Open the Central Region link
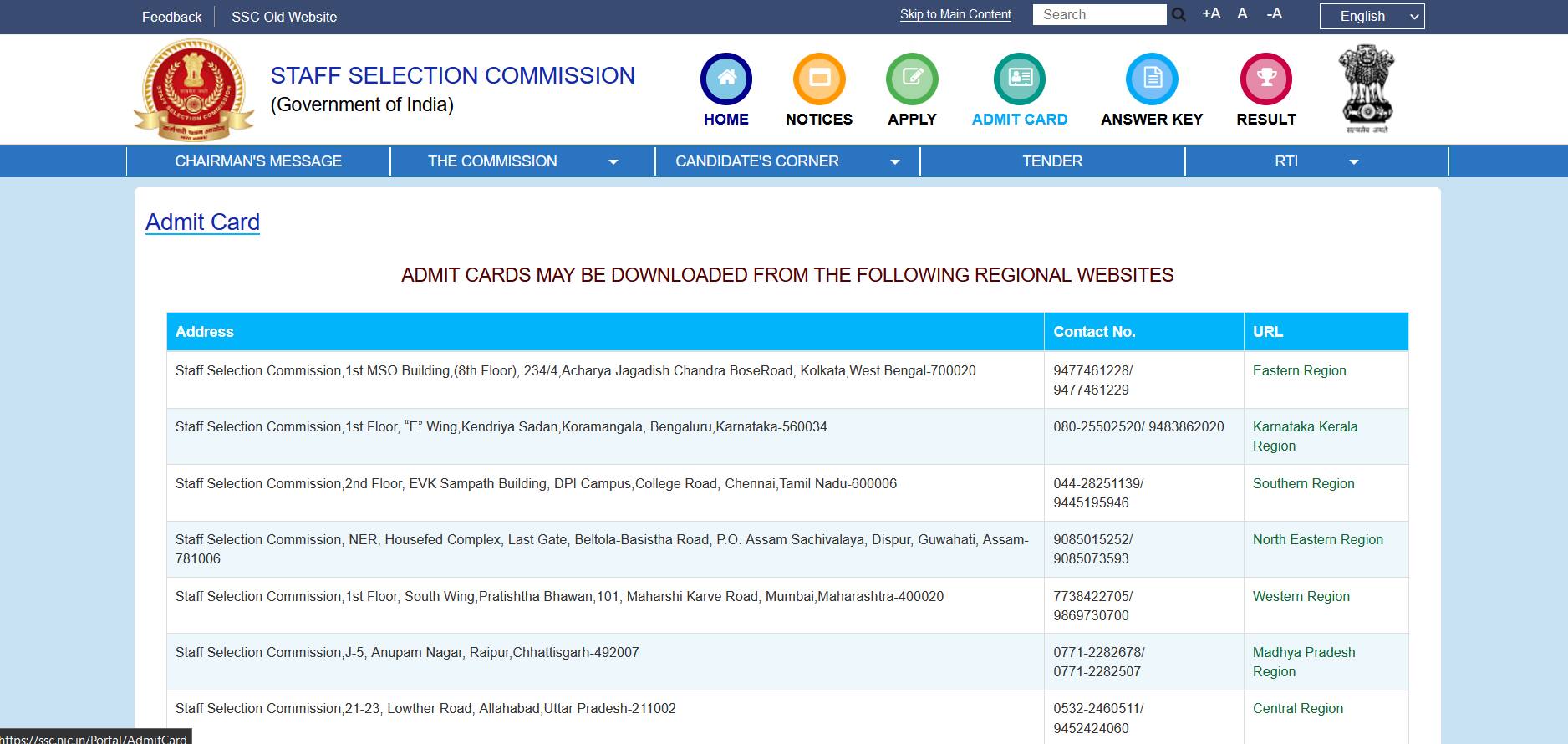This screenshot has height=744, width=1568. pos(1297,708)
